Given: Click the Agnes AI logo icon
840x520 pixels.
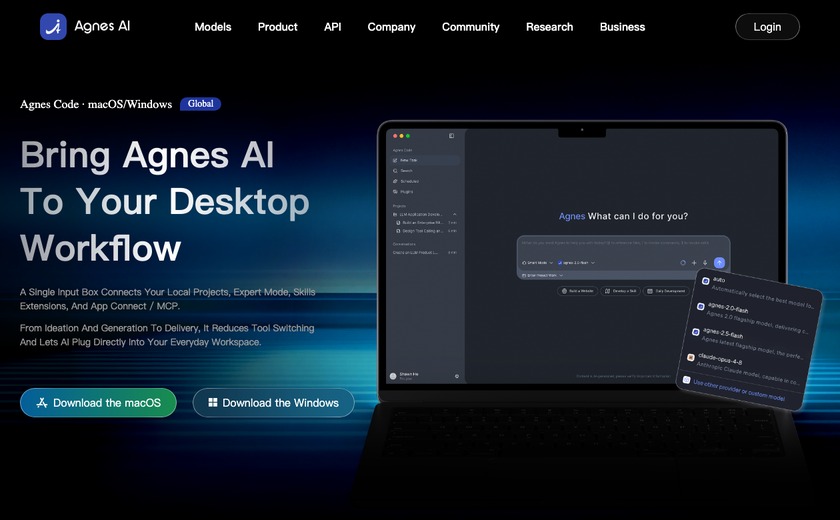Looking at the screenshot, I should [53, 27].
